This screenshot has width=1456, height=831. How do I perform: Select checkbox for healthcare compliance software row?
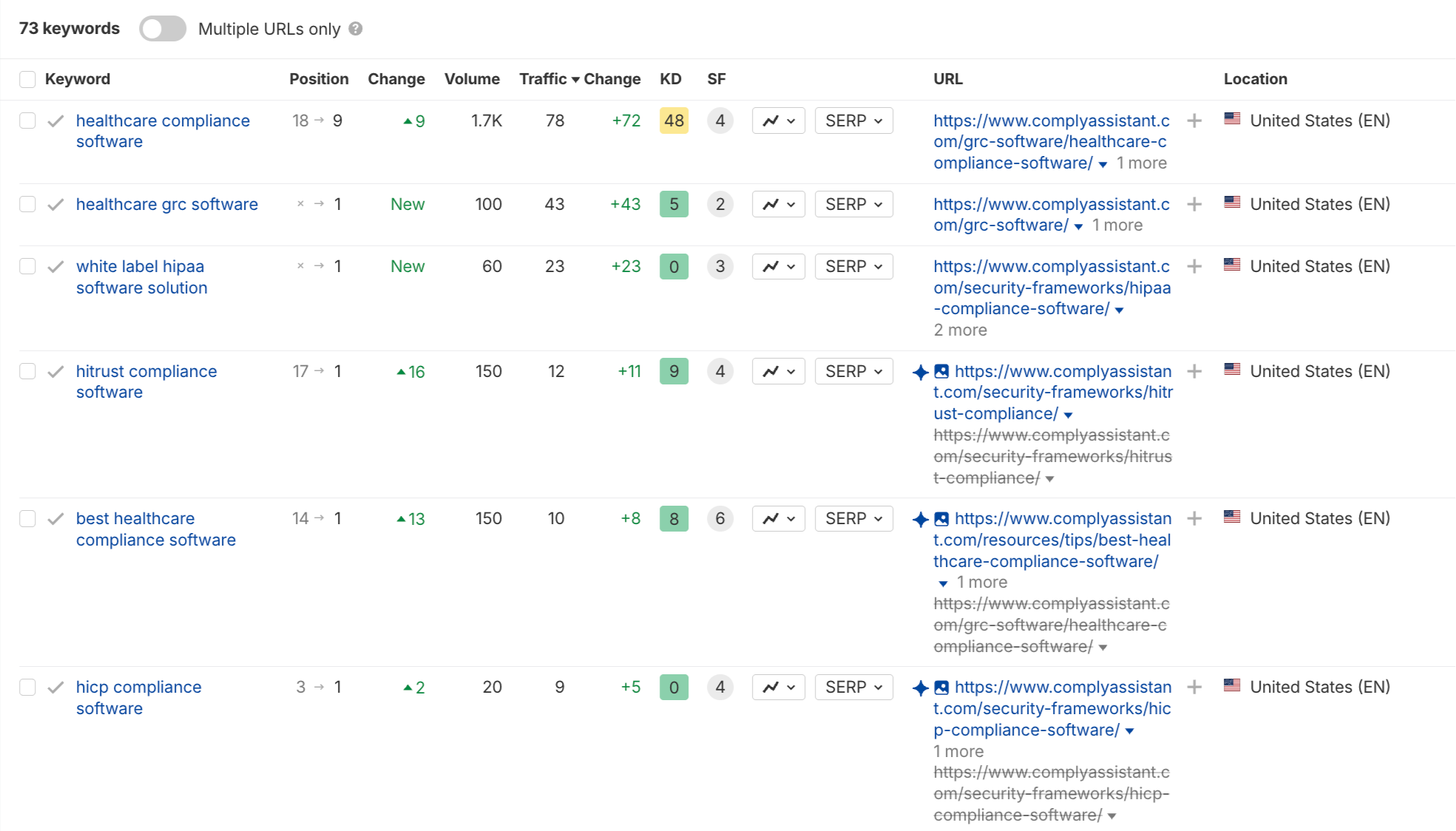pos(27,121)
